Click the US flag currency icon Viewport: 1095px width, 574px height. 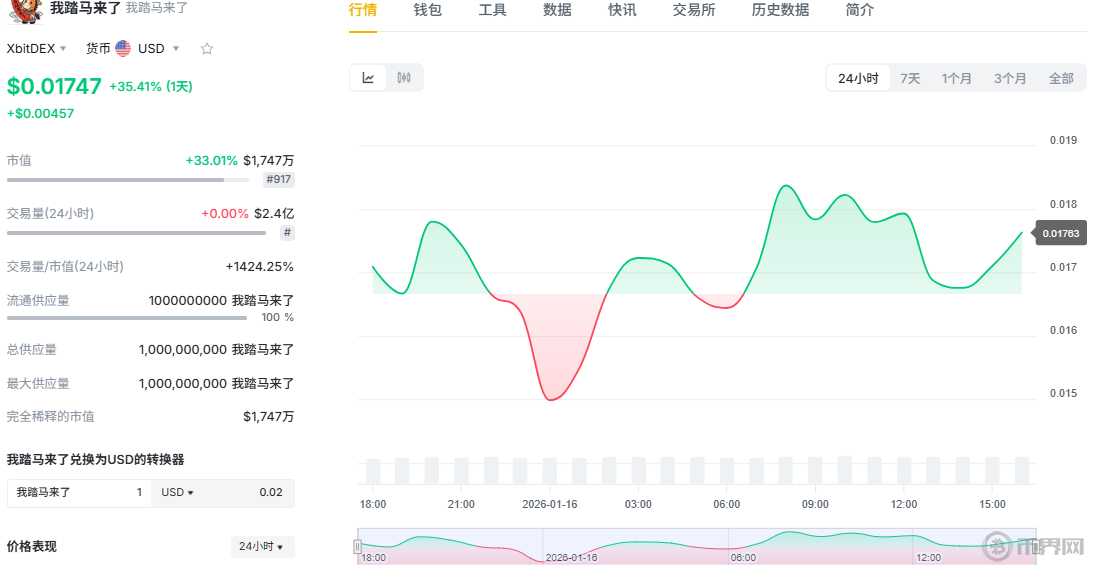(123, 48)
